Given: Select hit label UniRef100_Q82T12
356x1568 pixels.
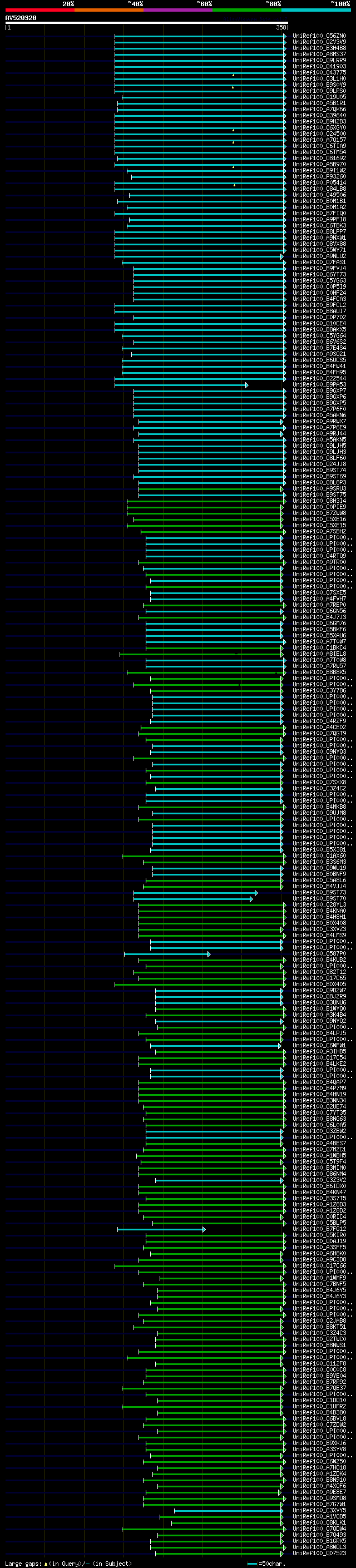Looking at the screenshot, I should (319, 972).
